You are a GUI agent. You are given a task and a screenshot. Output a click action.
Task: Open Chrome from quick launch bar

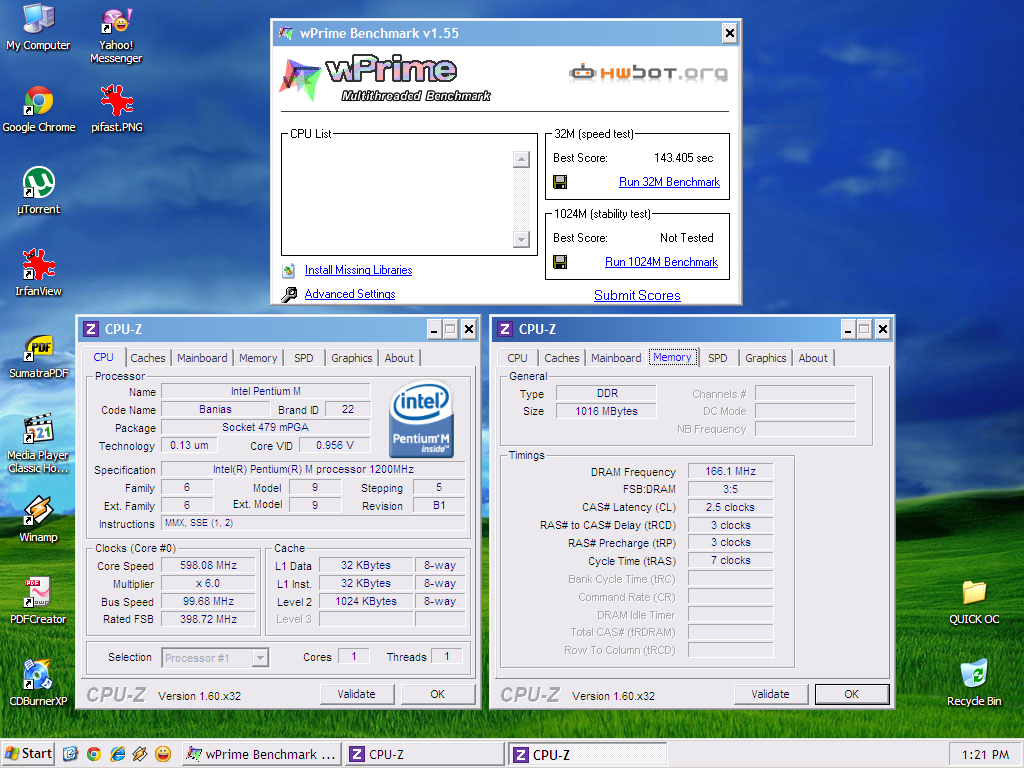click(x=94, y=754)
